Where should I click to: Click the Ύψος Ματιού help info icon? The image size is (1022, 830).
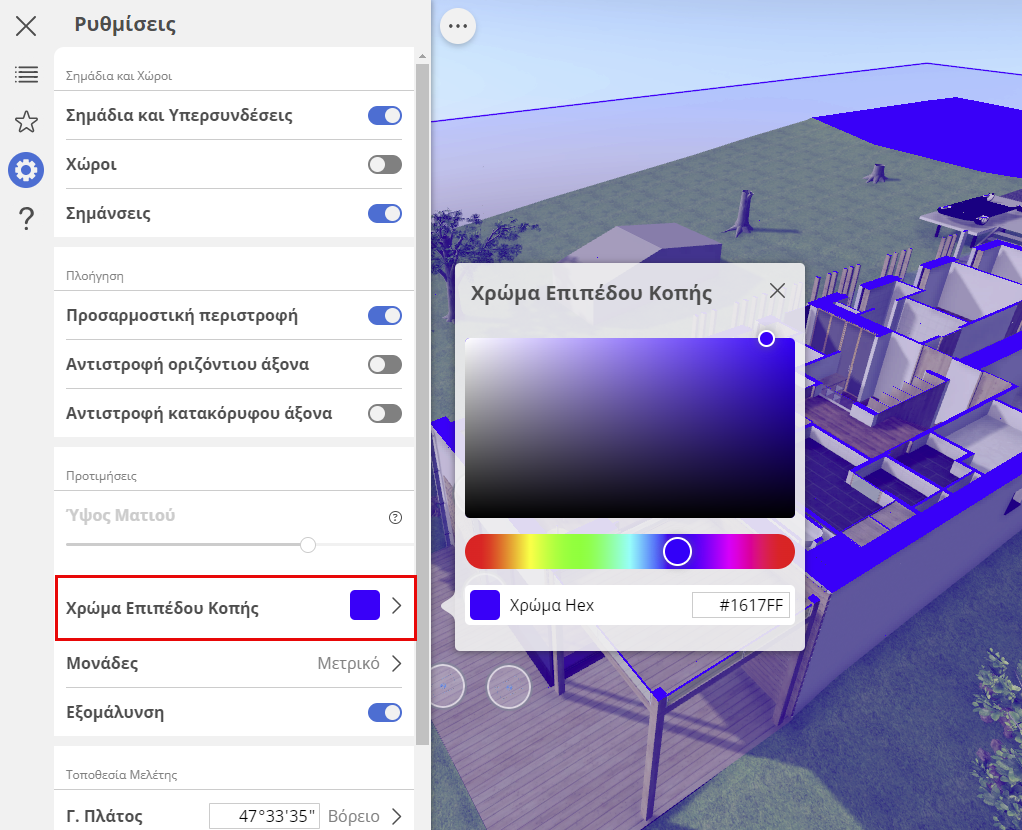click(x=395, y=517)
